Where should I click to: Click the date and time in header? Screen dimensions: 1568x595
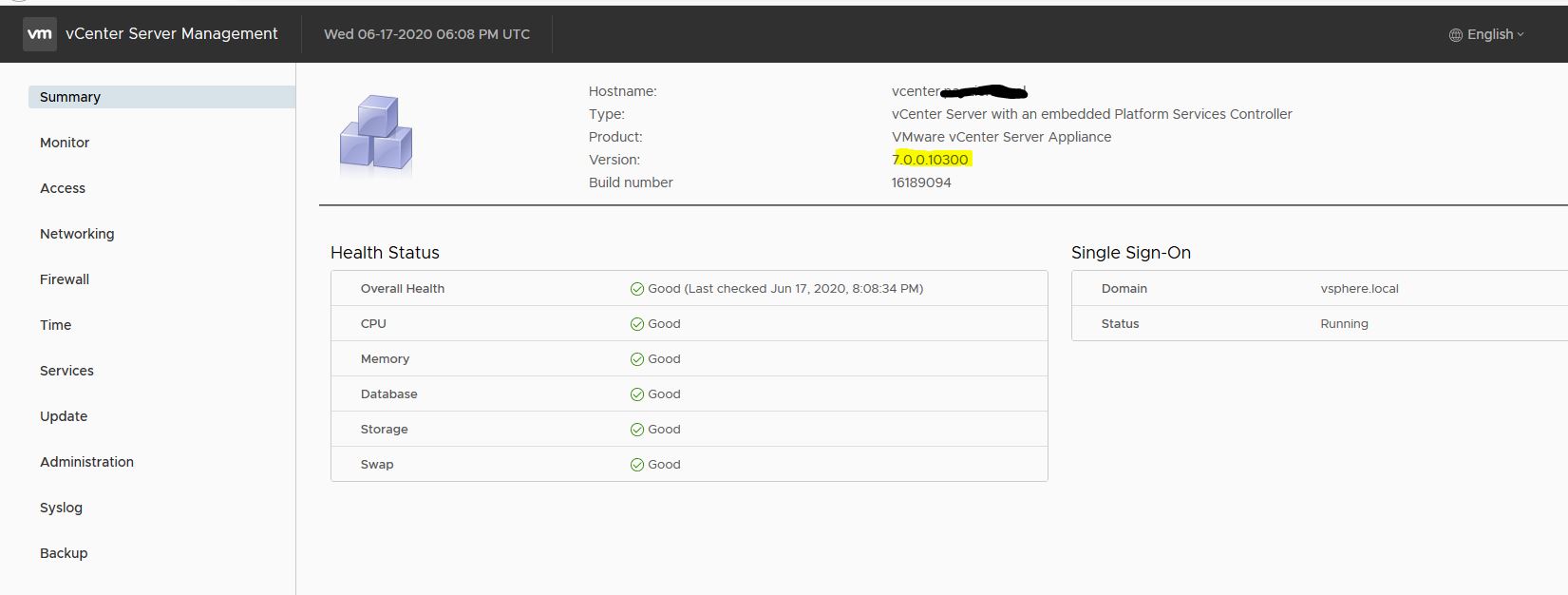pyautogui.click(x=426, y=34)
